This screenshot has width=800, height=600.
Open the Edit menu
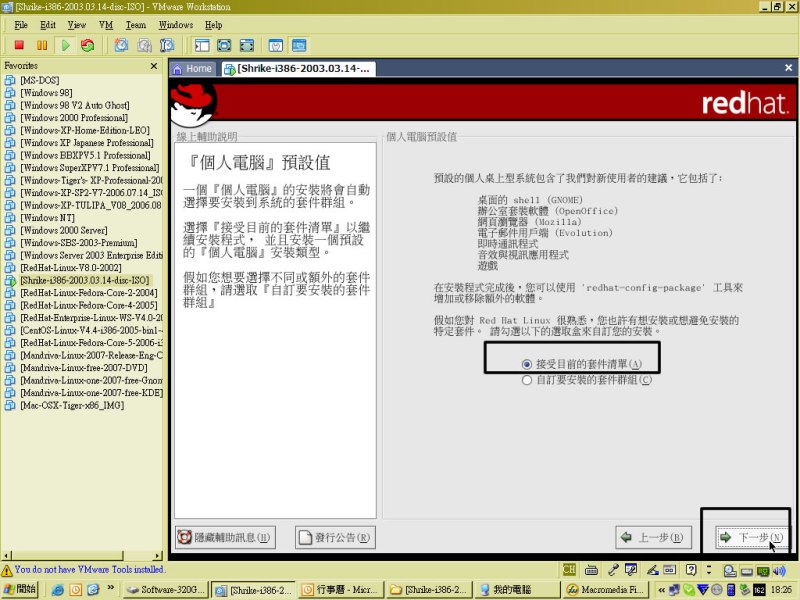(48, 25)
